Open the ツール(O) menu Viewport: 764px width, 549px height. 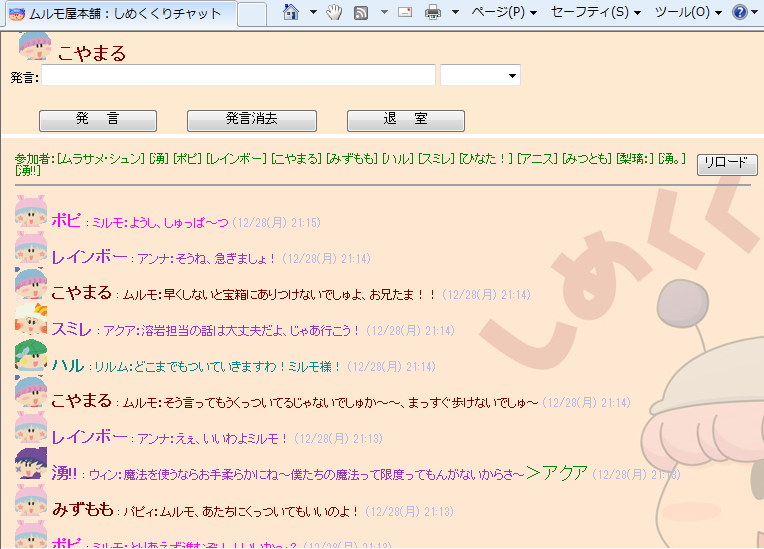point(688,12)
